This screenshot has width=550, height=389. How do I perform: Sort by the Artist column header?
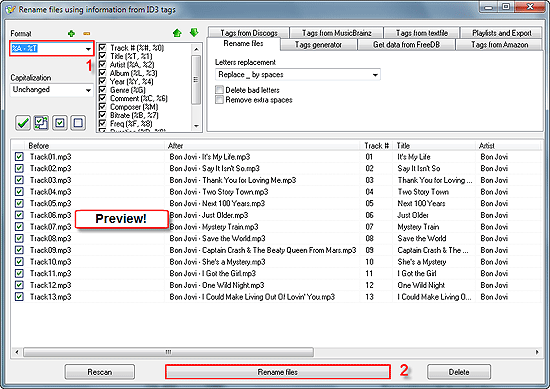click(x=508, y=146)
